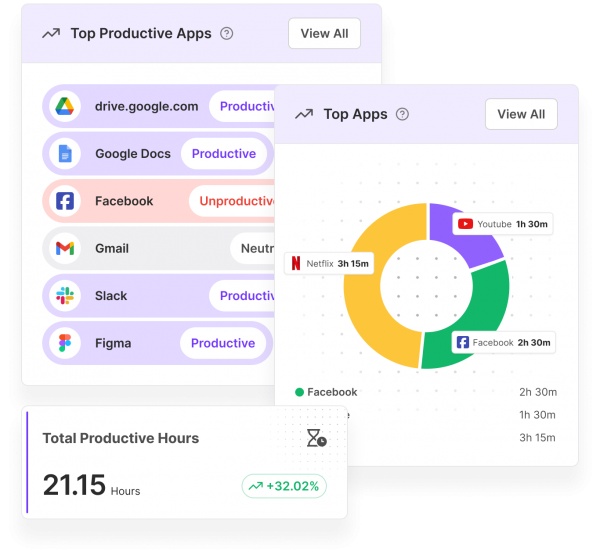Click the Total Productive Hours title
This screenshot has height=558, width=600.
coord(121,438)
